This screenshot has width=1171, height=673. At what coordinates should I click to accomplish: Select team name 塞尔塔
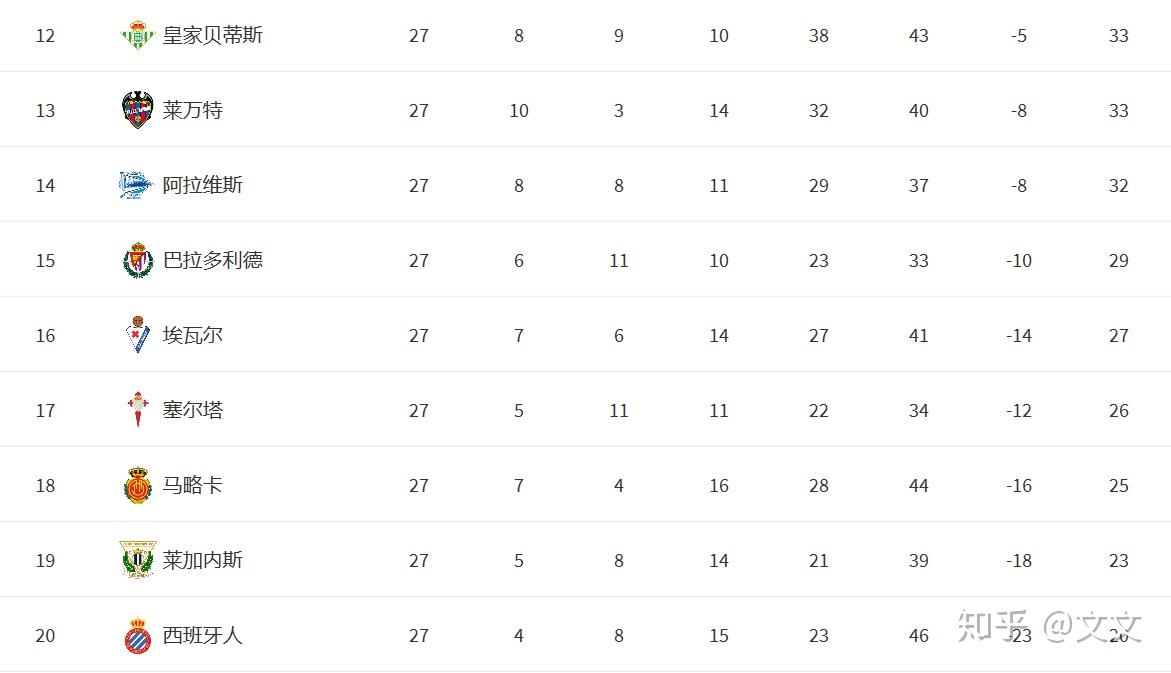193,409
